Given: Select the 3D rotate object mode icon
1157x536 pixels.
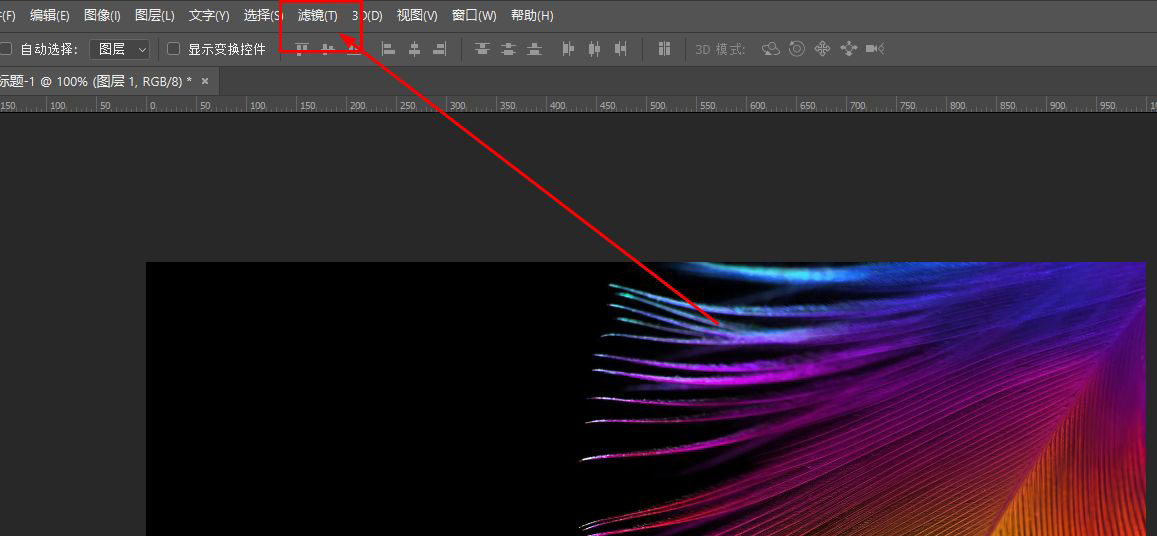Looking at the screenshot, I should point(771,49).
